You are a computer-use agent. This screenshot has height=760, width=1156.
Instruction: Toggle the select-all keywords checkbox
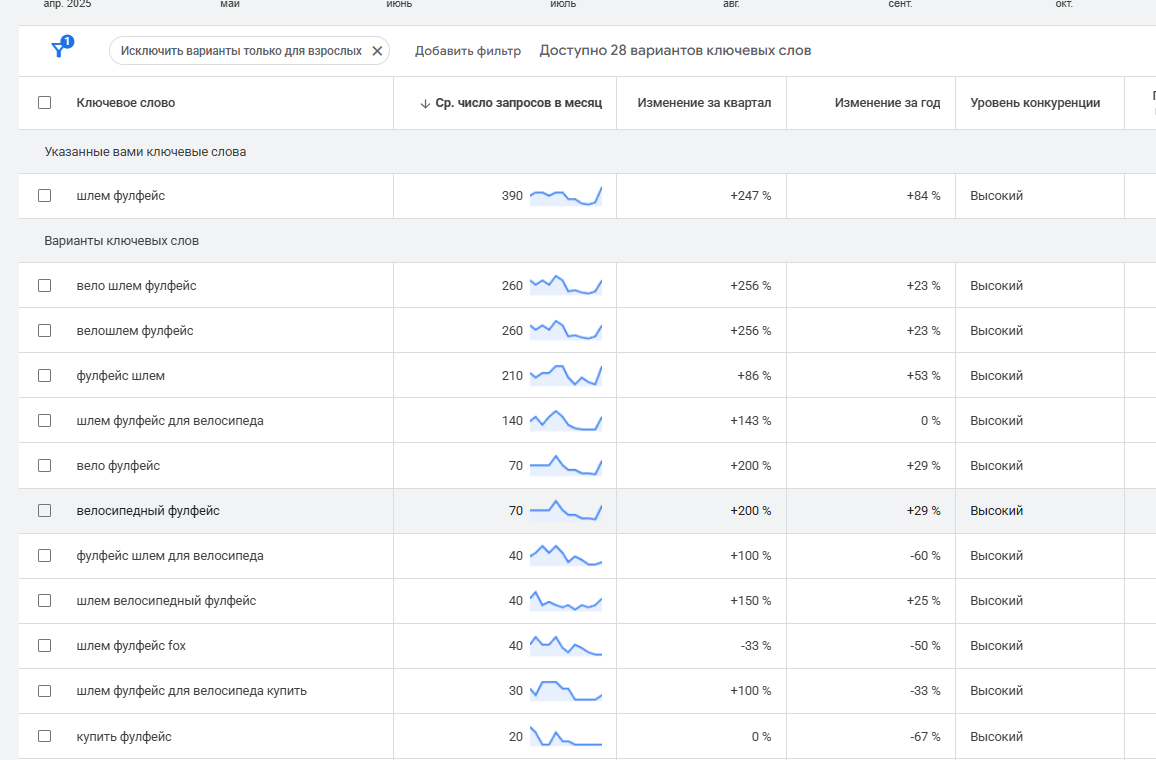point(44,103)
